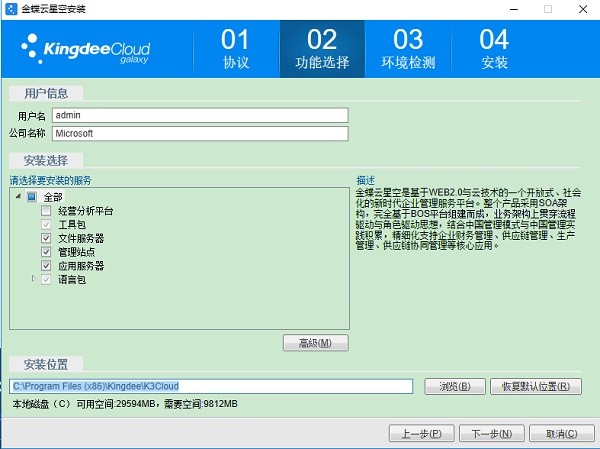Collapse the 全部 tree node
600x449 pixels.
click(18, 197)
